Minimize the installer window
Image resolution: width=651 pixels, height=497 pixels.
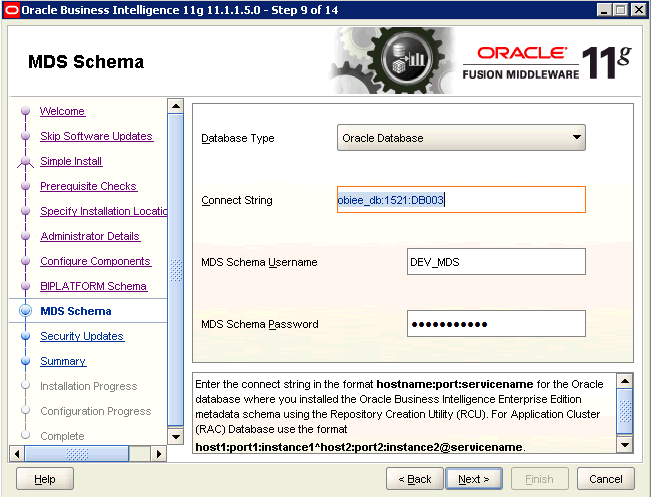(604, 10)
